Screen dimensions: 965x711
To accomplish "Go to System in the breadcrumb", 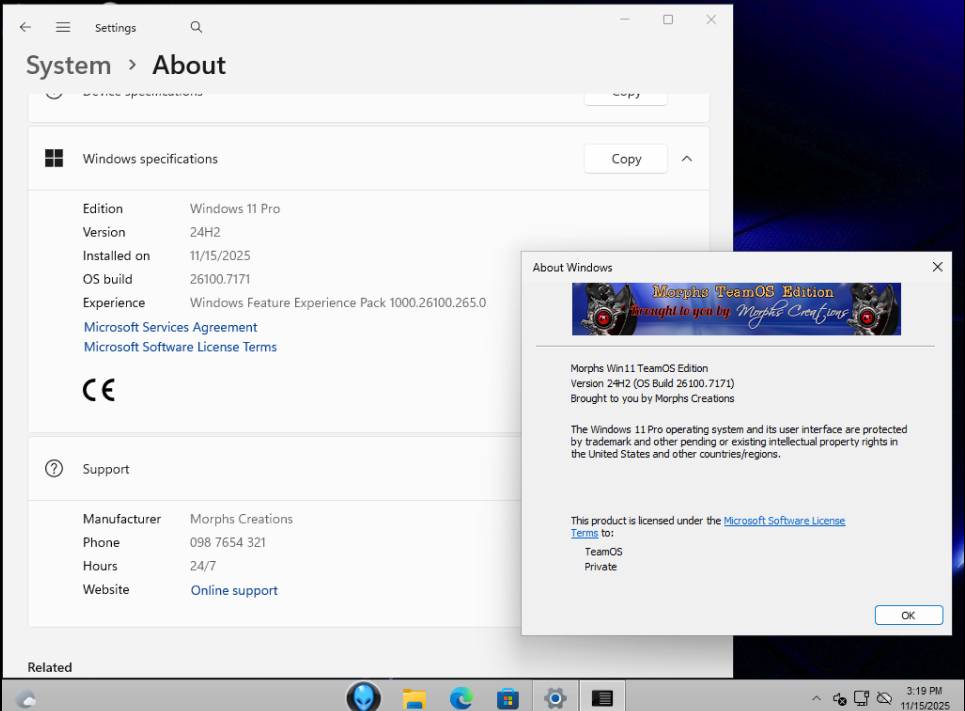I will tap(68, 65).
